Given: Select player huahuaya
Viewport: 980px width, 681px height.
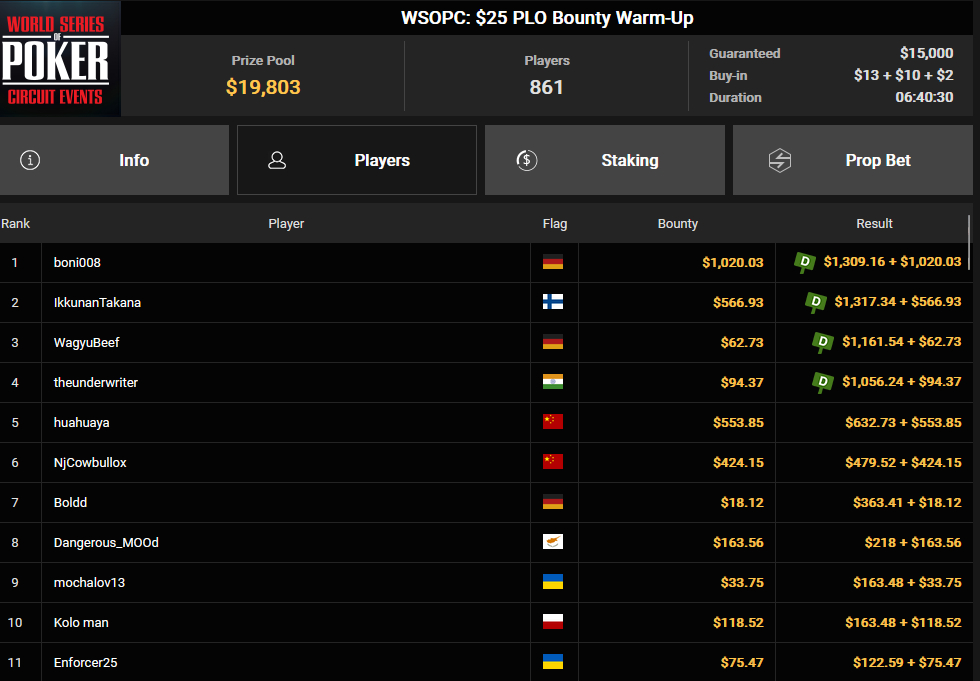Looking at the screenshot, I should click(81, 422).
